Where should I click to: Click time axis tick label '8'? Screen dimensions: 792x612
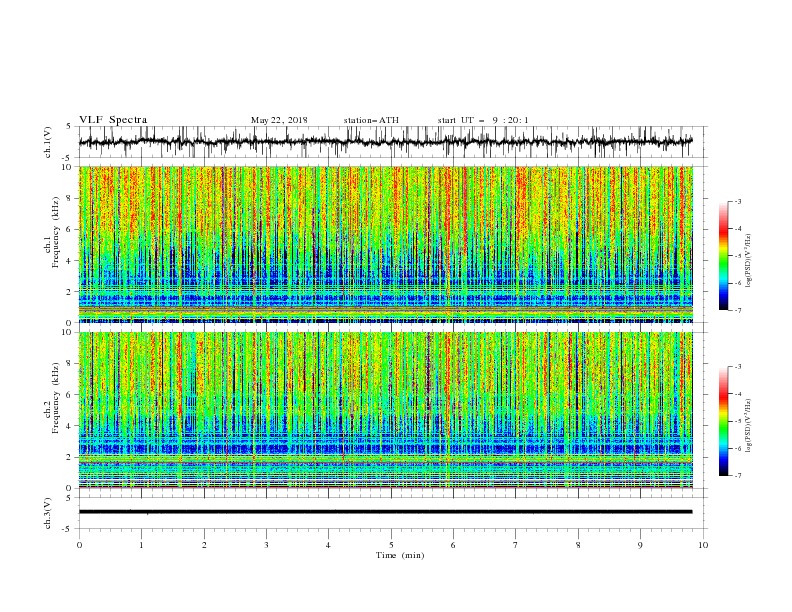(x=578, y=545)
